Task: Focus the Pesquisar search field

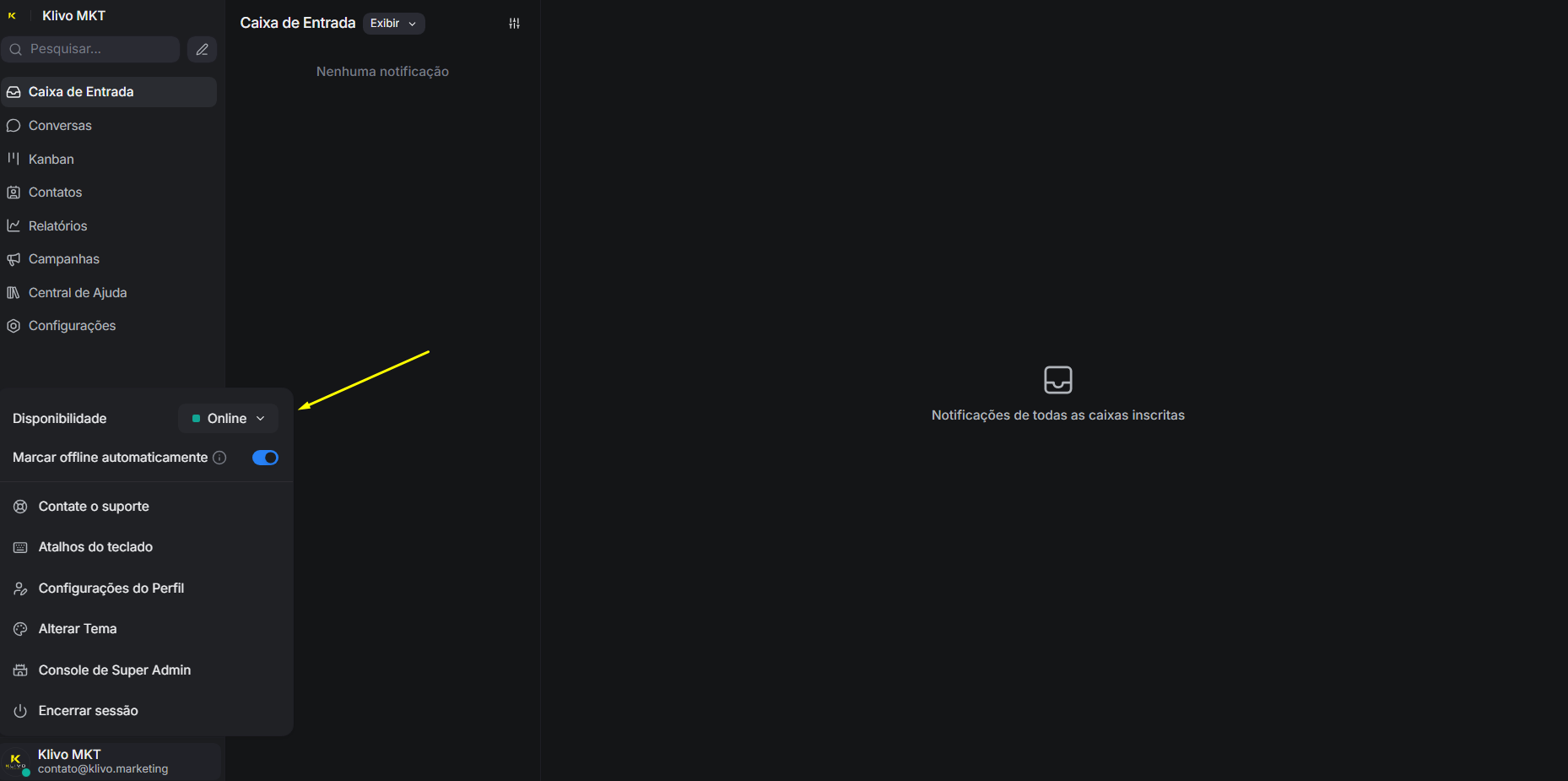Action: point(90,49)
